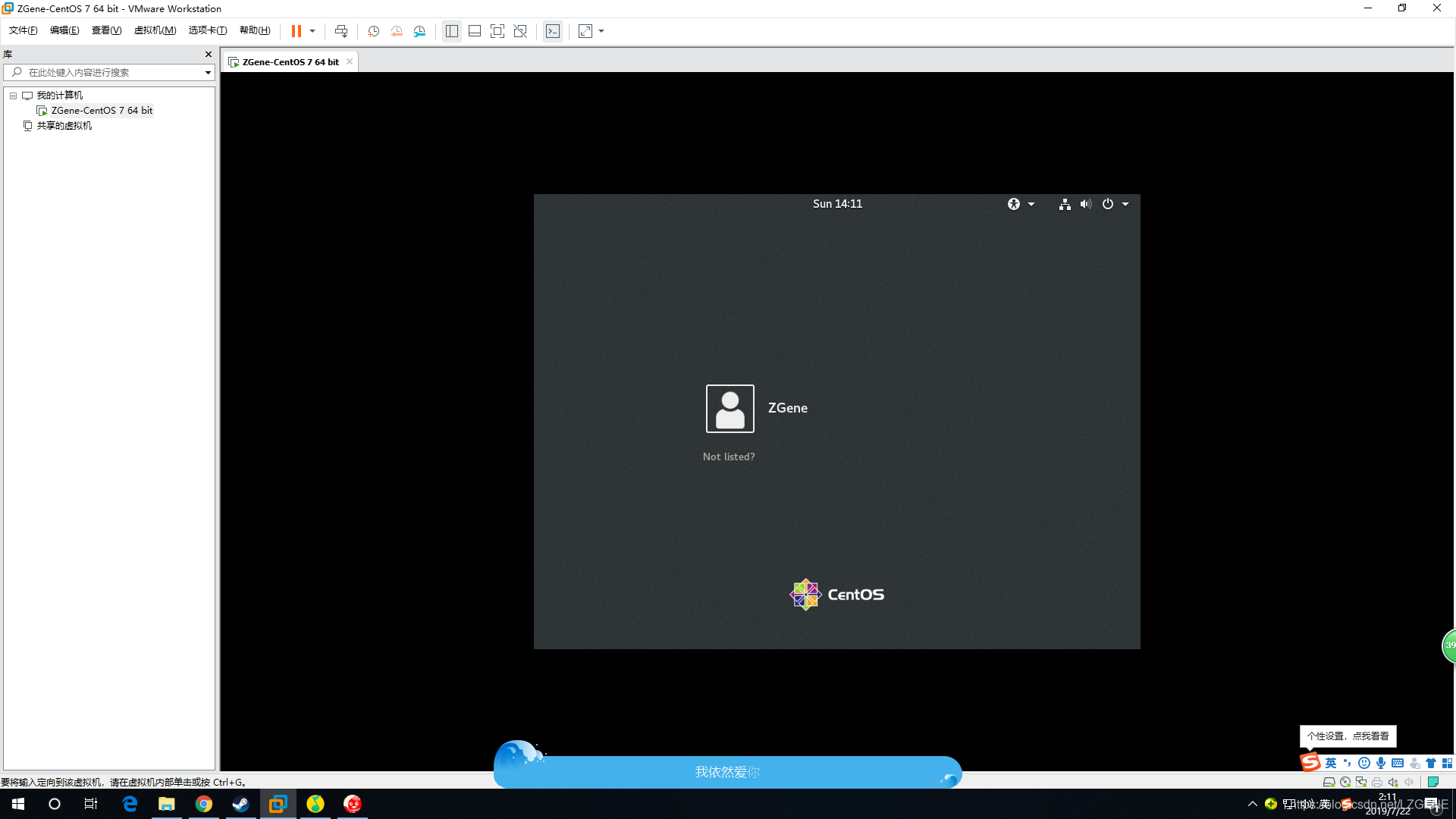
Task: Expand the accessibility menu dropdown arrow
Action: [1031, 204]
